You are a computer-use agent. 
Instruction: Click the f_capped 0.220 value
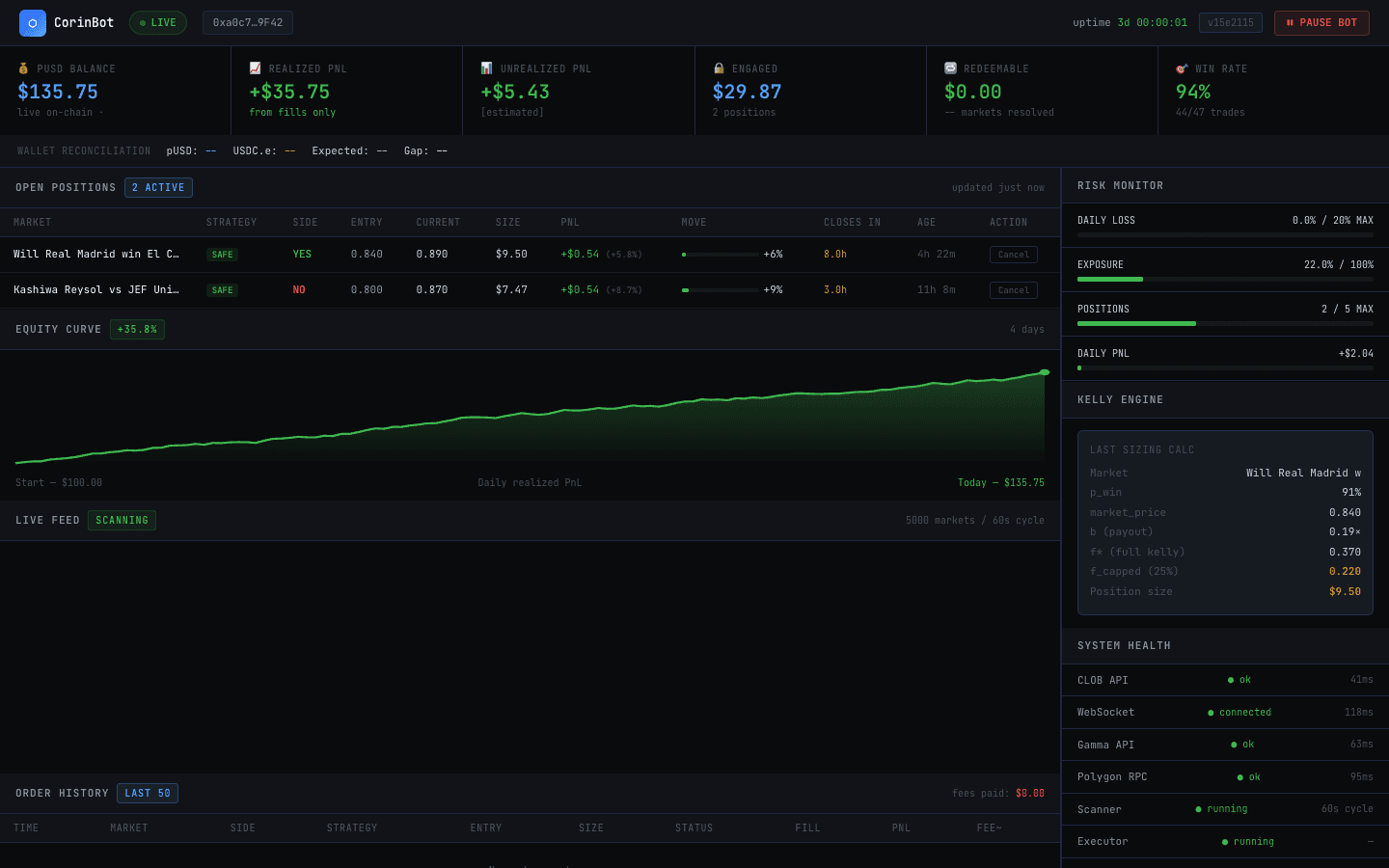tap(1345, 572)
